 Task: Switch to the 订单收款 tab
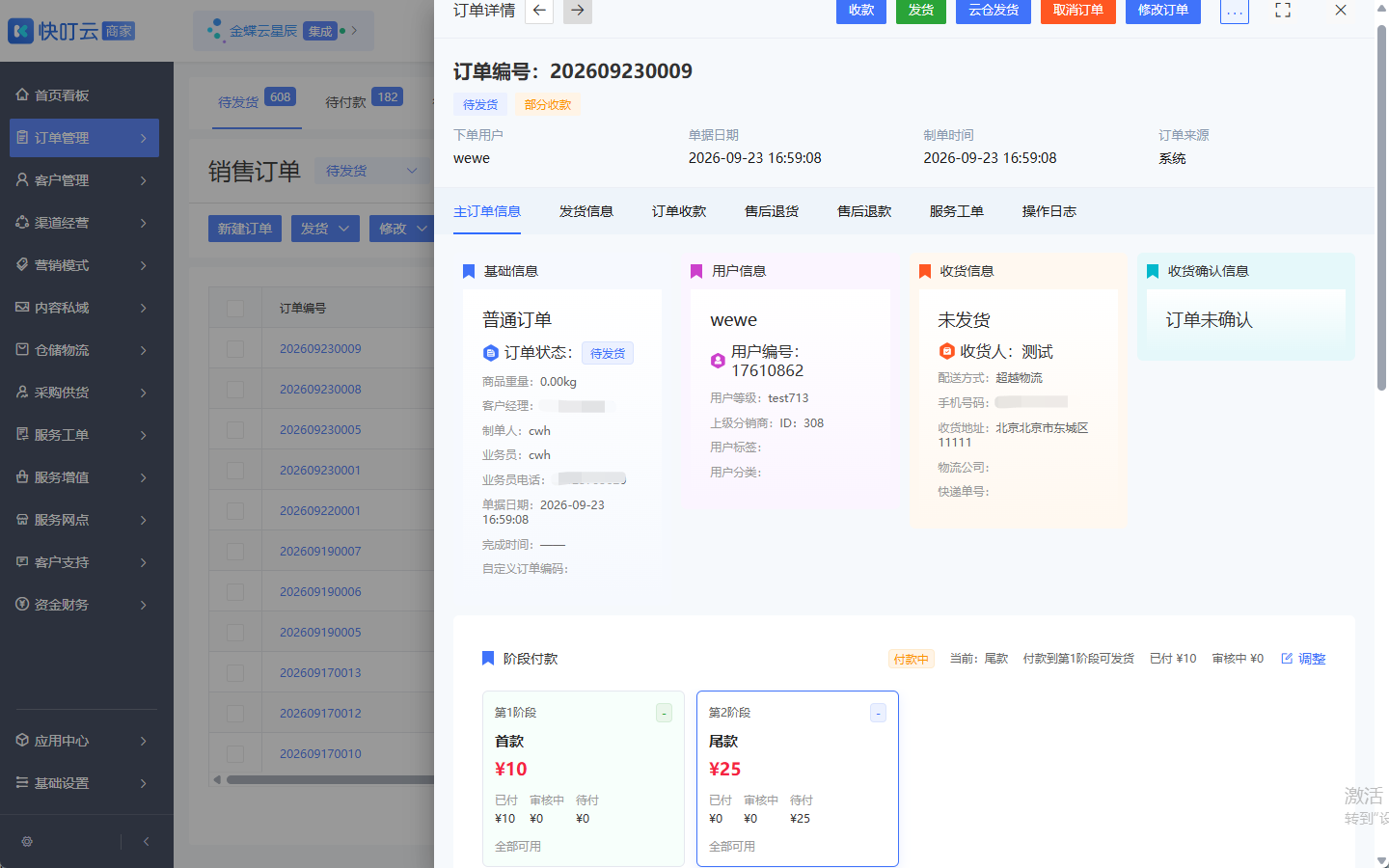[x=679, y=211]
